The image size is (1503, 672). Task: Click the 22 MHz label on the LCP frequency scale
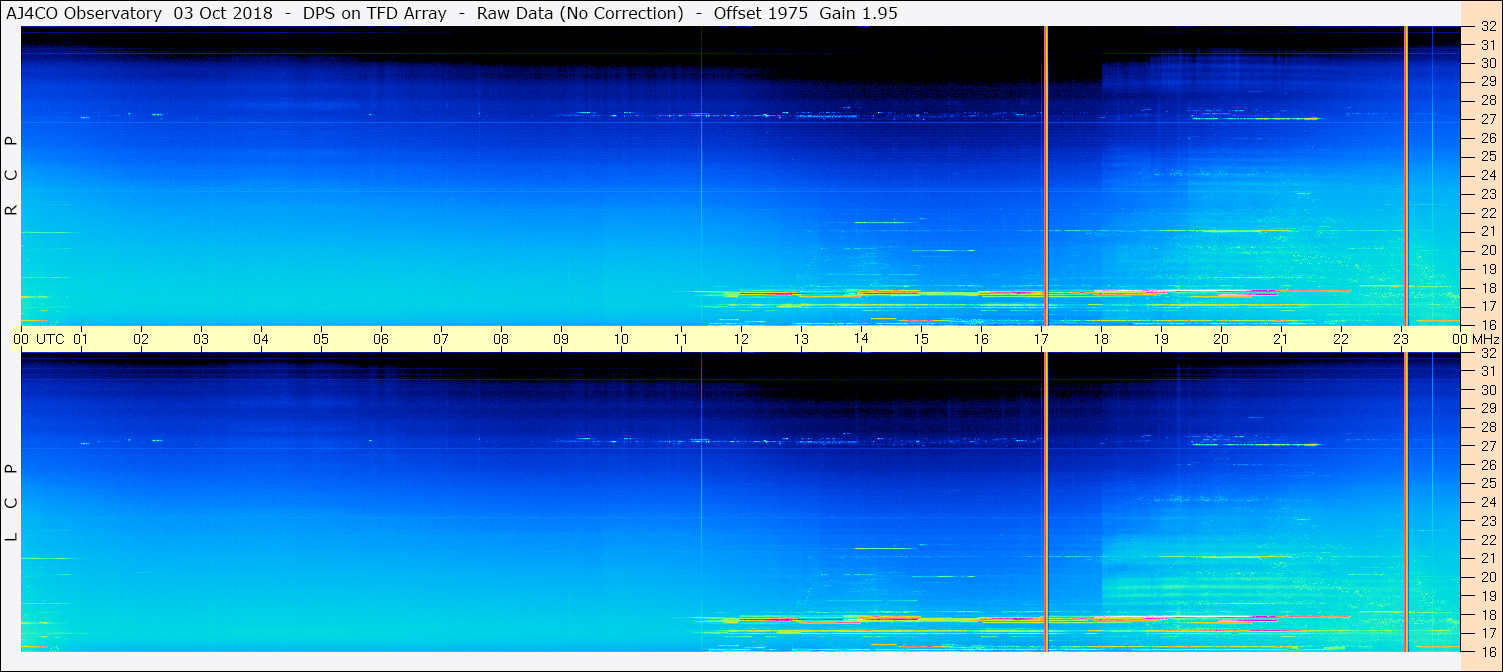[1488, 540]
